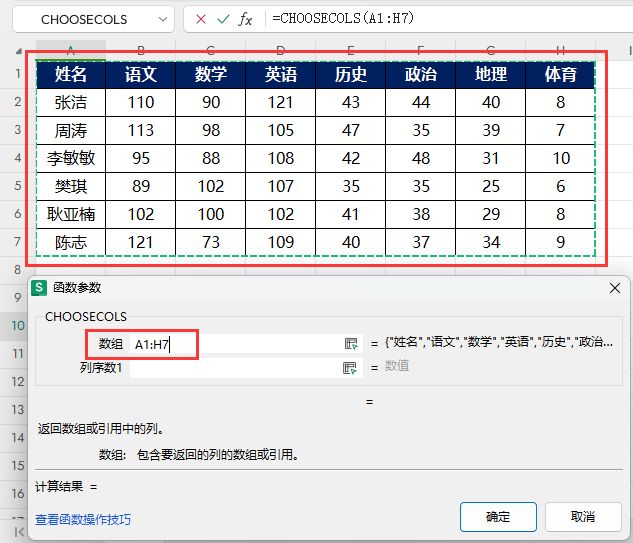Click the 确定 button
This screenshot has height=543, width=633.
coord(498,517)
